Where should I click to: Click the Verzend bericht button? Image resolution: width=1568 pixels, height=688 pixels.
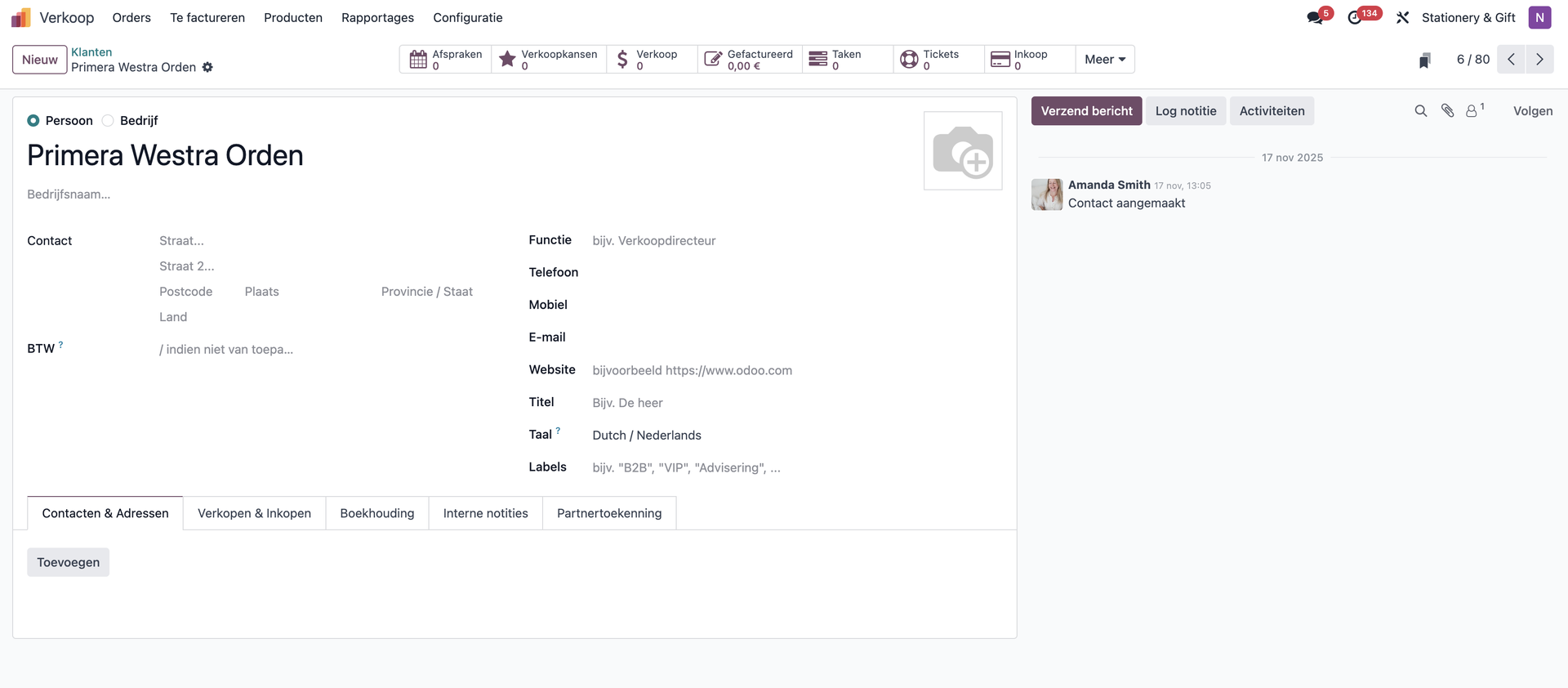(x=1086, y=111)
